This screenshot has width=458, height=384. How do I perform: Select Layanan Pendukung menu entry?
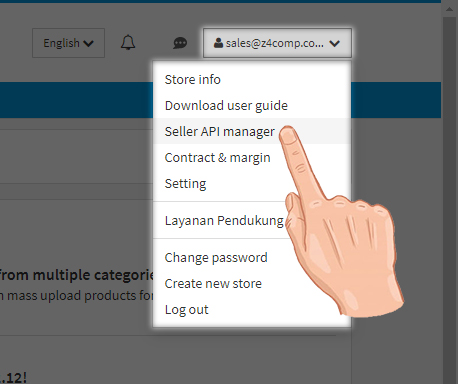click(x=252, y=220)
